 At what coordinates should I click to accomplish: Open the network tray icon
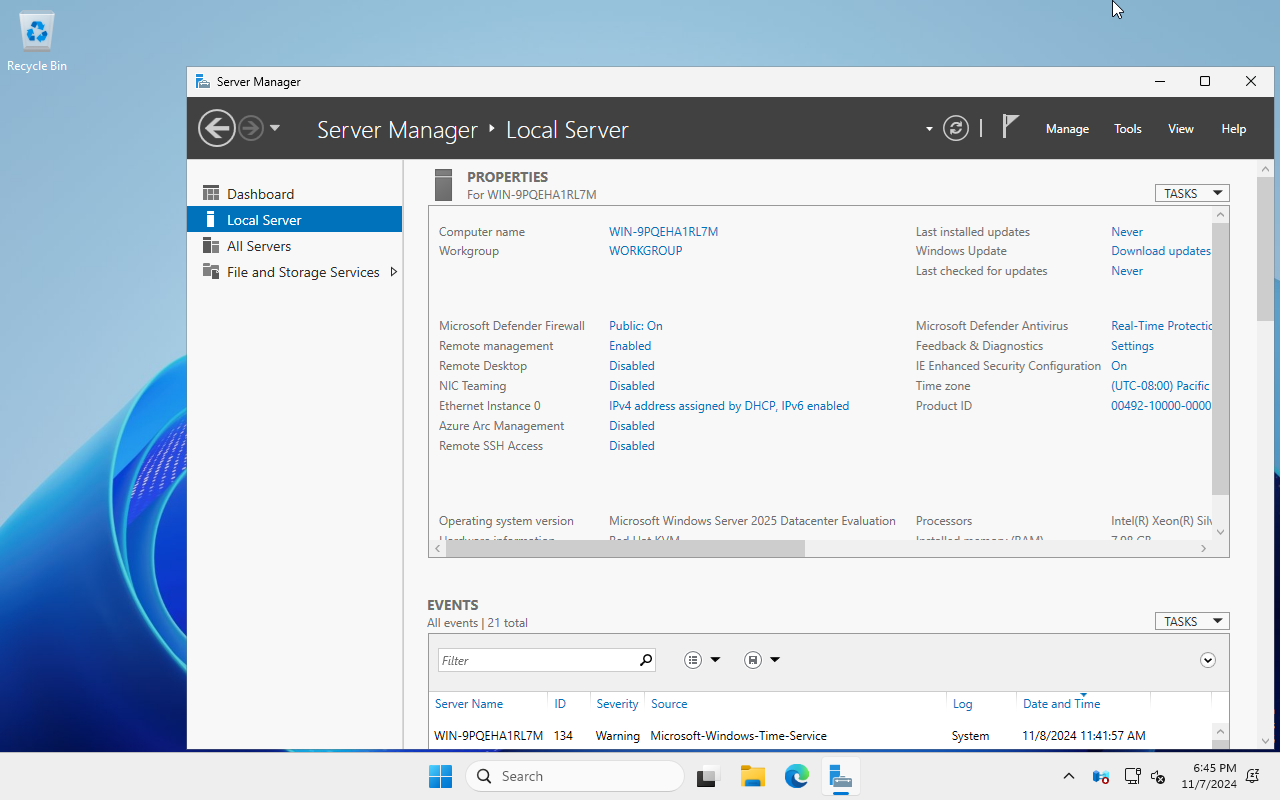coord(1133,776)
